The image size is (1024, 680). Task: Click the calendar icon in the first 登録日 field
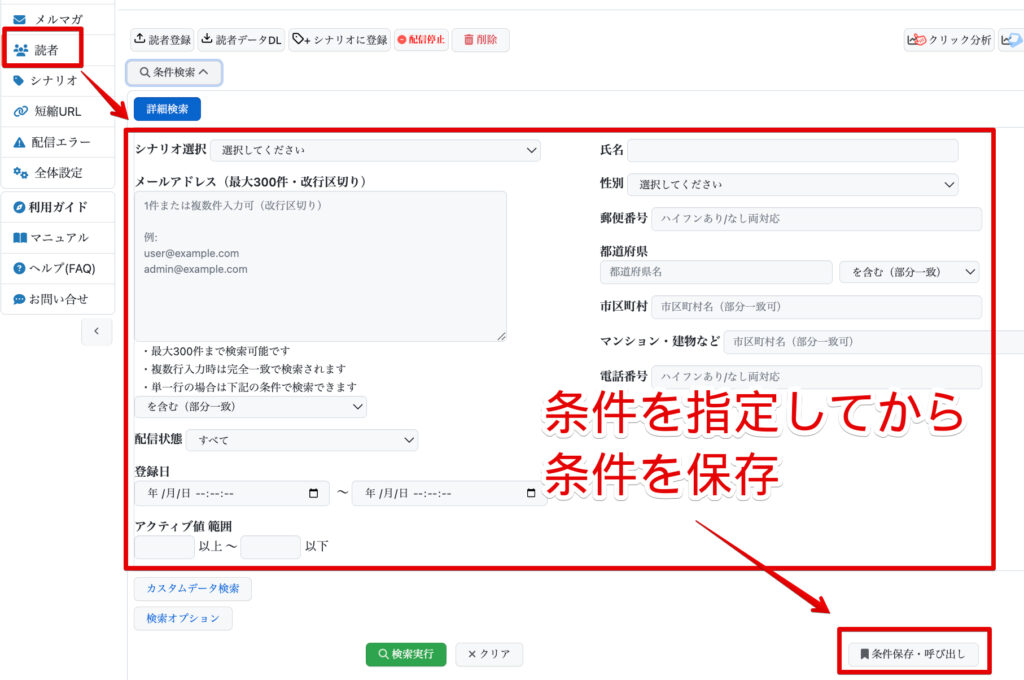pyautogui.click(x=313, y=493)
